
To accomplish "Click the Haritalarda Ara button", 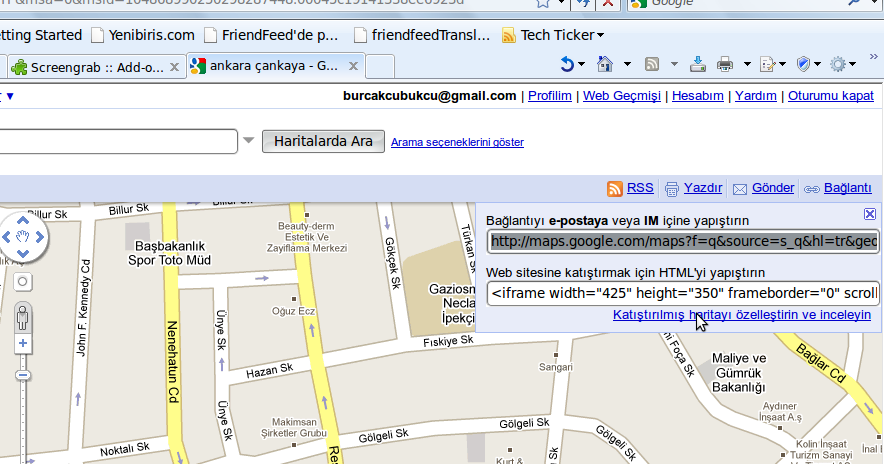I will point(323,142).
